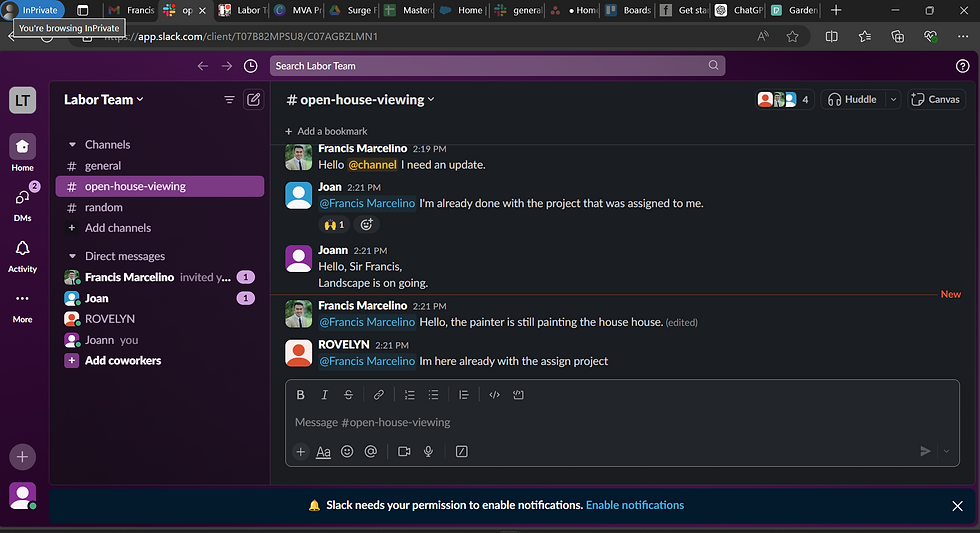
Task: Mention someone with the @ icon
Action: (371, 452)
